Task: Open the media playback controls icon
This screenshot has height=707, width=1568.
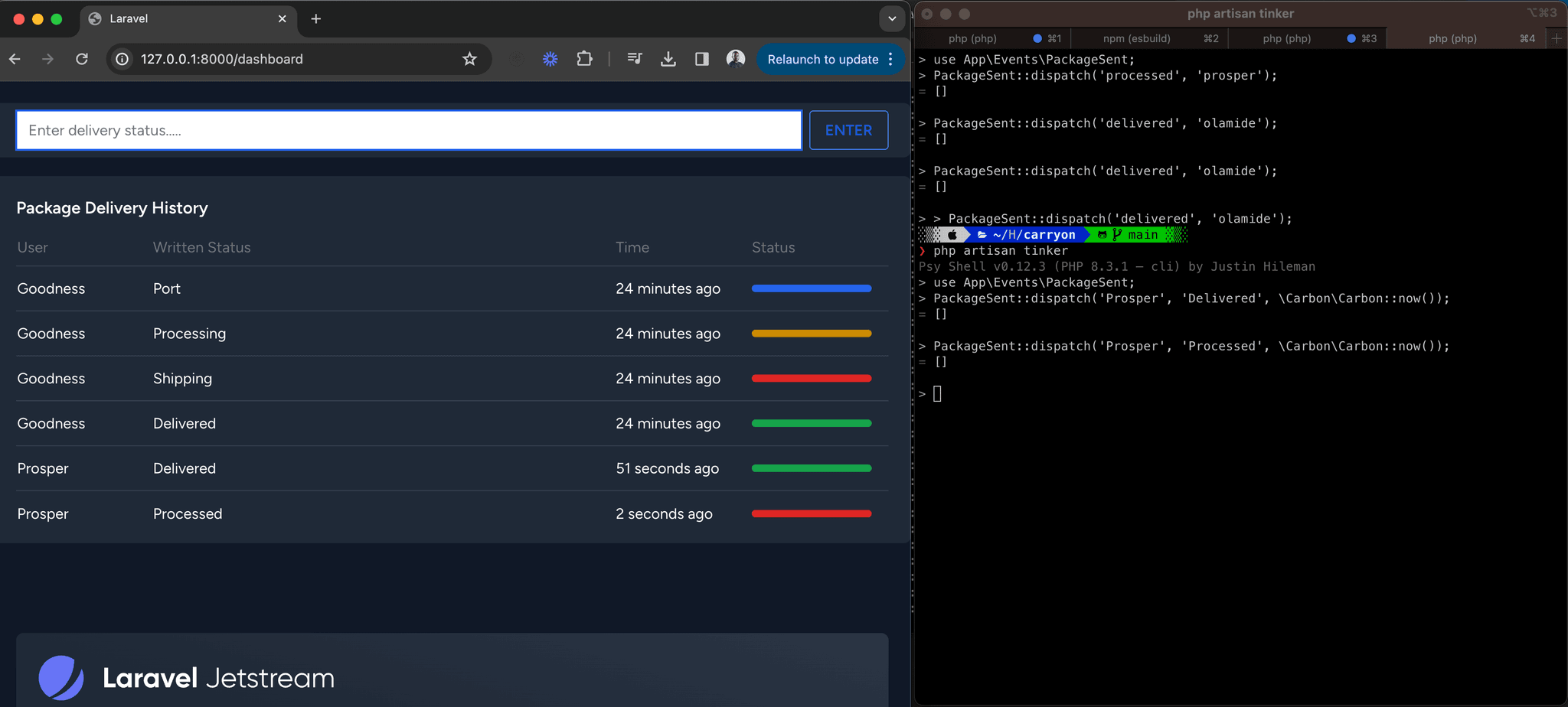Action: click(x=634, y=59)
